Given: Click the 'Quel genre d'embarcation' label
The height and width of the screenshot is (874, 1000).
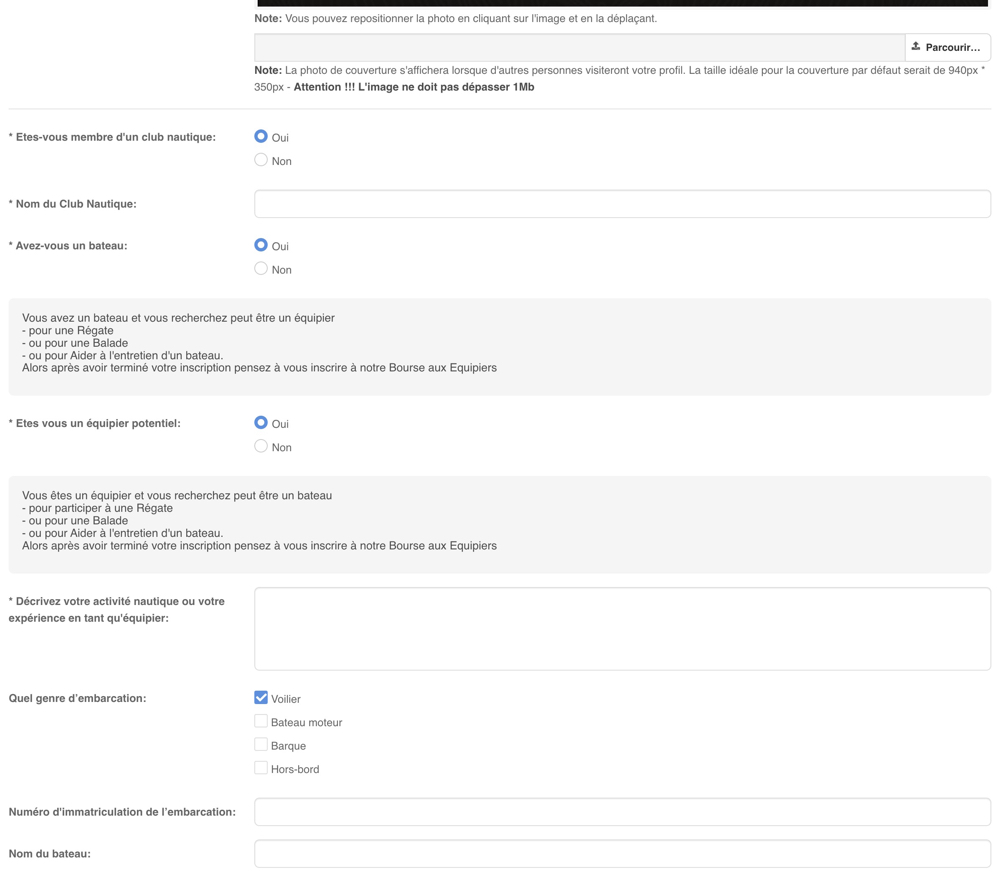Looking at the screenshot, I should 77,698.
